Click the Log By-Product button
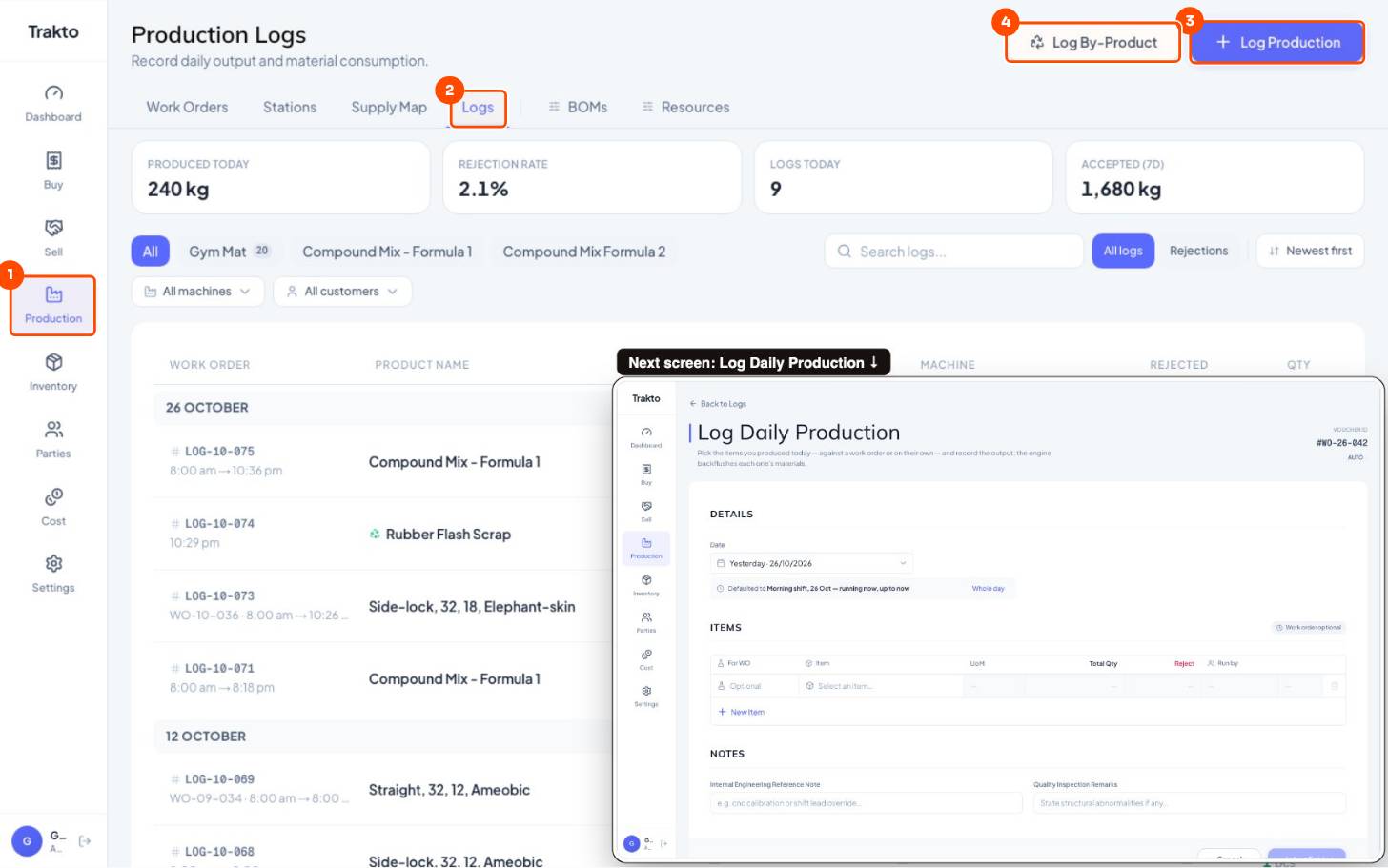 (1093, 43)
